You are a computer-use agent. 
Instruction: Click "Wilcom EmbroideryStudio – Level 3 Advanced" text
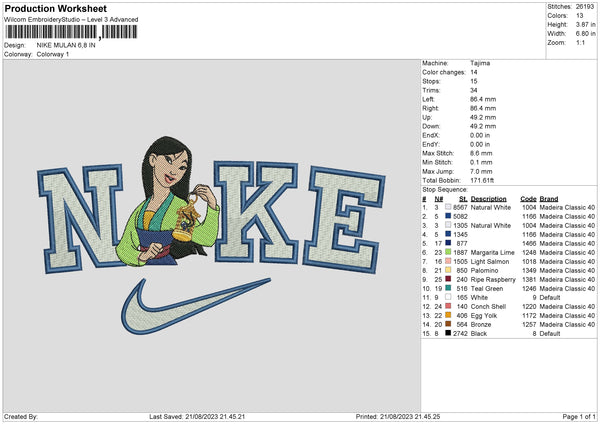click(71, 20)
